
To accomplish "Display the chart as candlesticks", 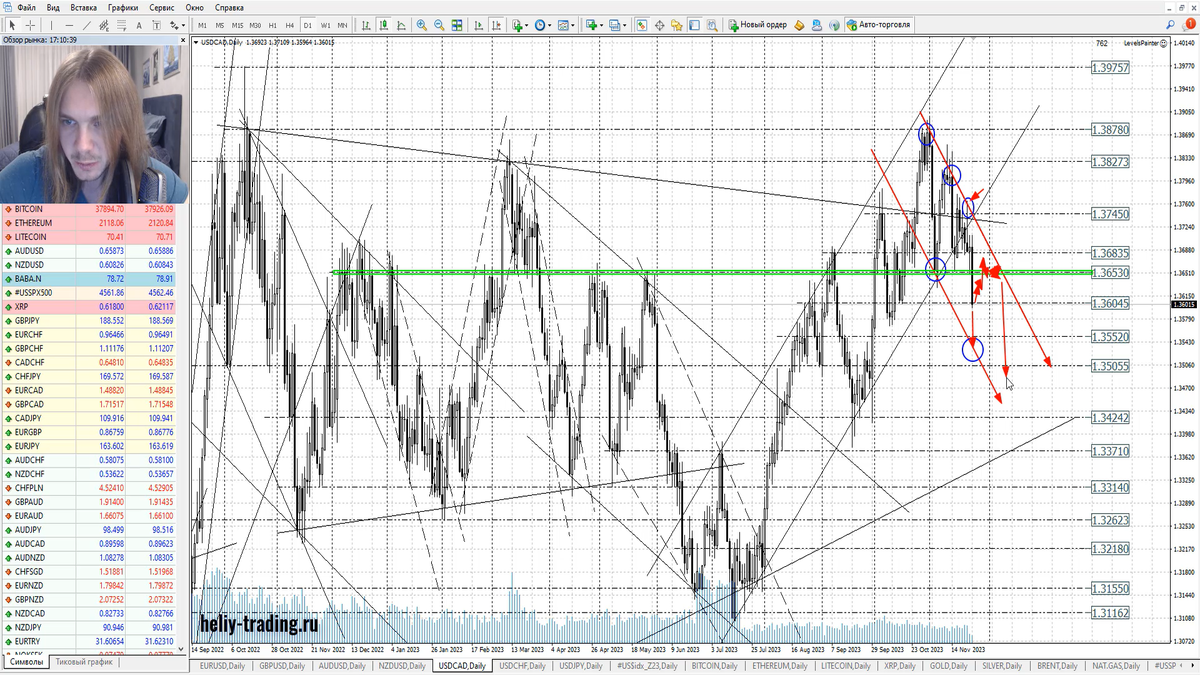I will click(384, 24).
